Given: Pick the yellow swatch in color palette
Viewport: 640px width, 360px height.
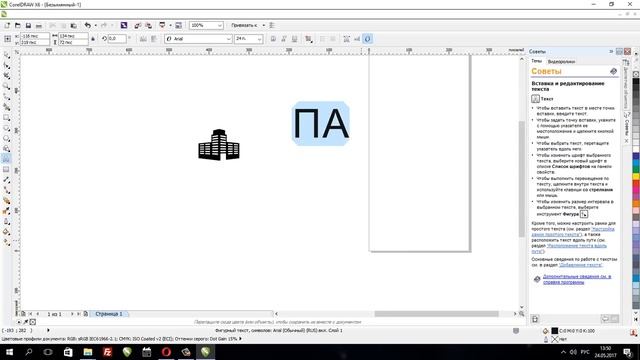Looking at the screenshot, I should pyautogui.click(x=636, y=176).
